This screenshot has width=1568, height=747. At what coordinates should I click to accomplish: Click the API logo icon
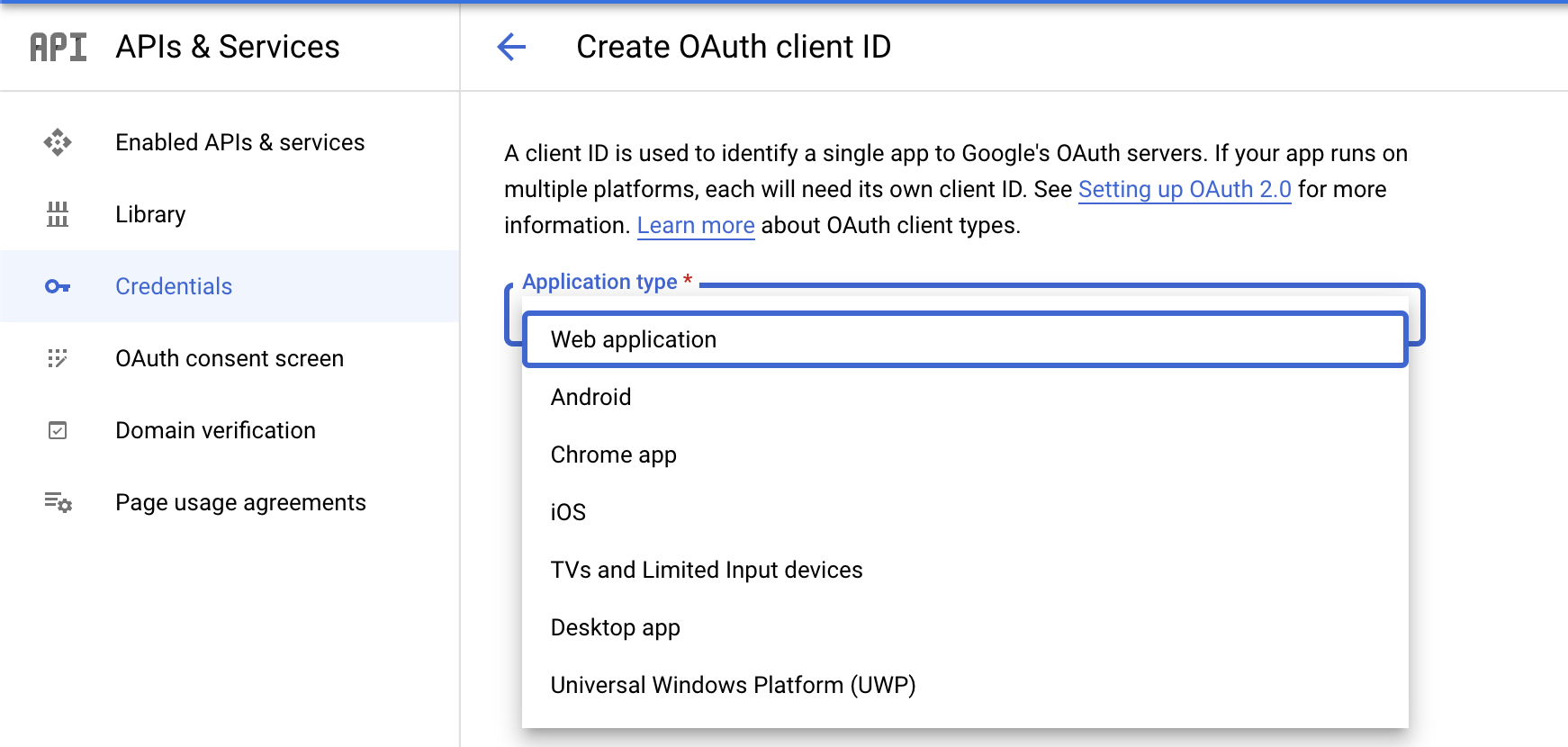coord(59,47)
